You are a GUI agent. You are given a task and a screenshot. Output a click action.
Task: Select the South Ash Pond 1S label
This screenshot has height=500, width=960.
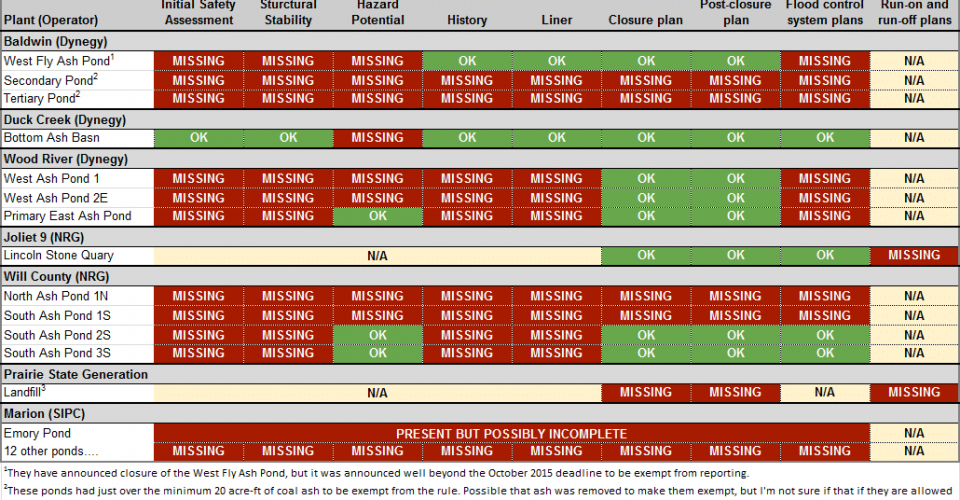pyautogui.click(x=57, y=315)
